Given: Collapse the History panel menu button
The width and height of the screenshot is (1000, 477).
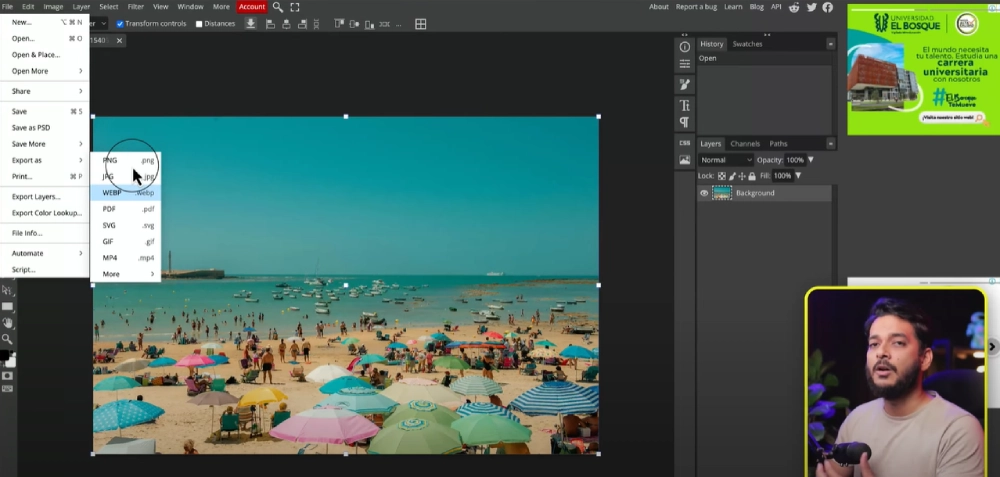Looking at the screenshot, I should [x=830, y=44].
